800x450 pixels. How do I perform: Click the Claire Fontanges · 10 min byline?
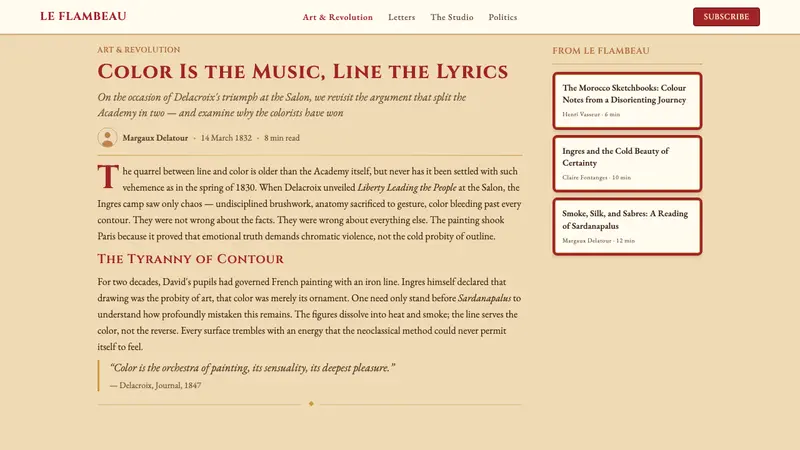coord(596,178)
